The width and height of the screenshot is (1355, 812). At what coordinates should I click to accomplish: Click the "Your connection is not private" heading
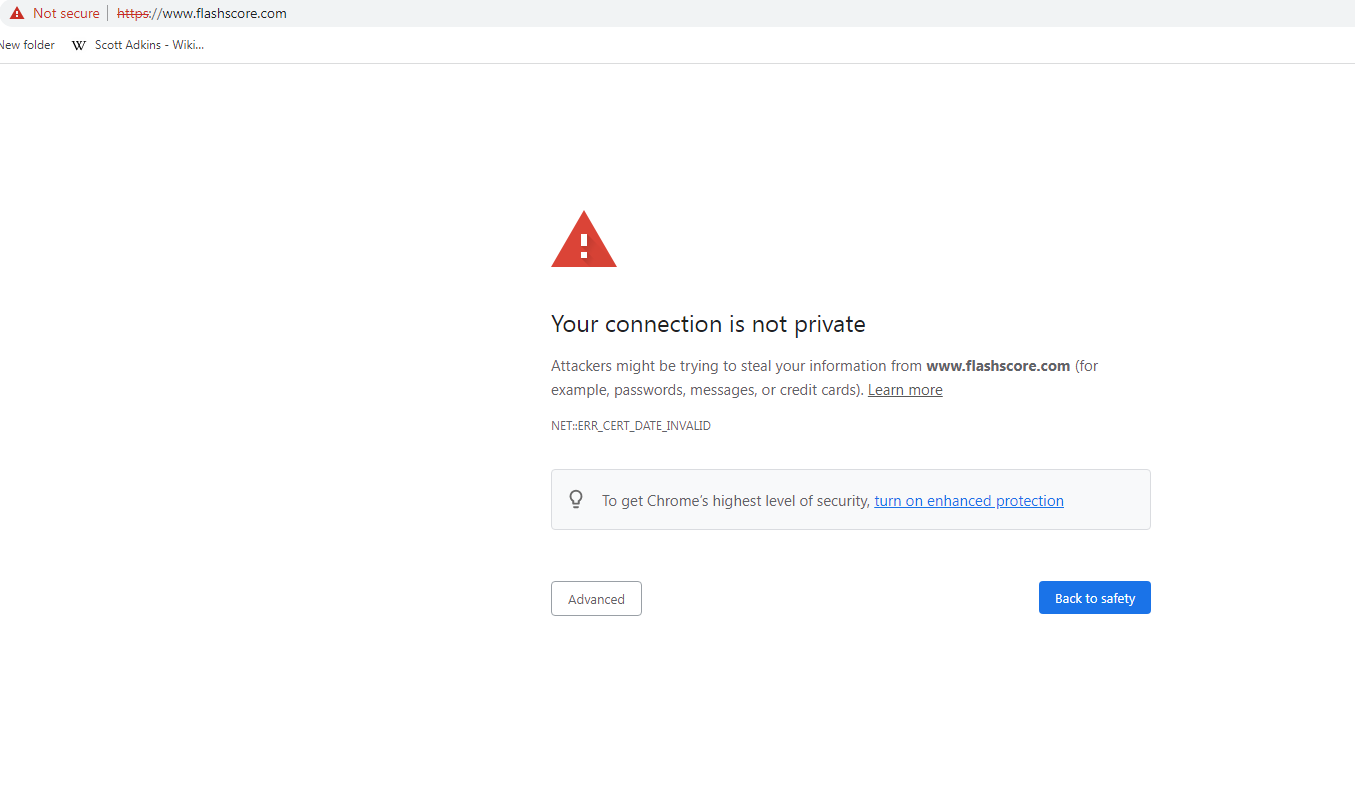click(x=708, y=324)
